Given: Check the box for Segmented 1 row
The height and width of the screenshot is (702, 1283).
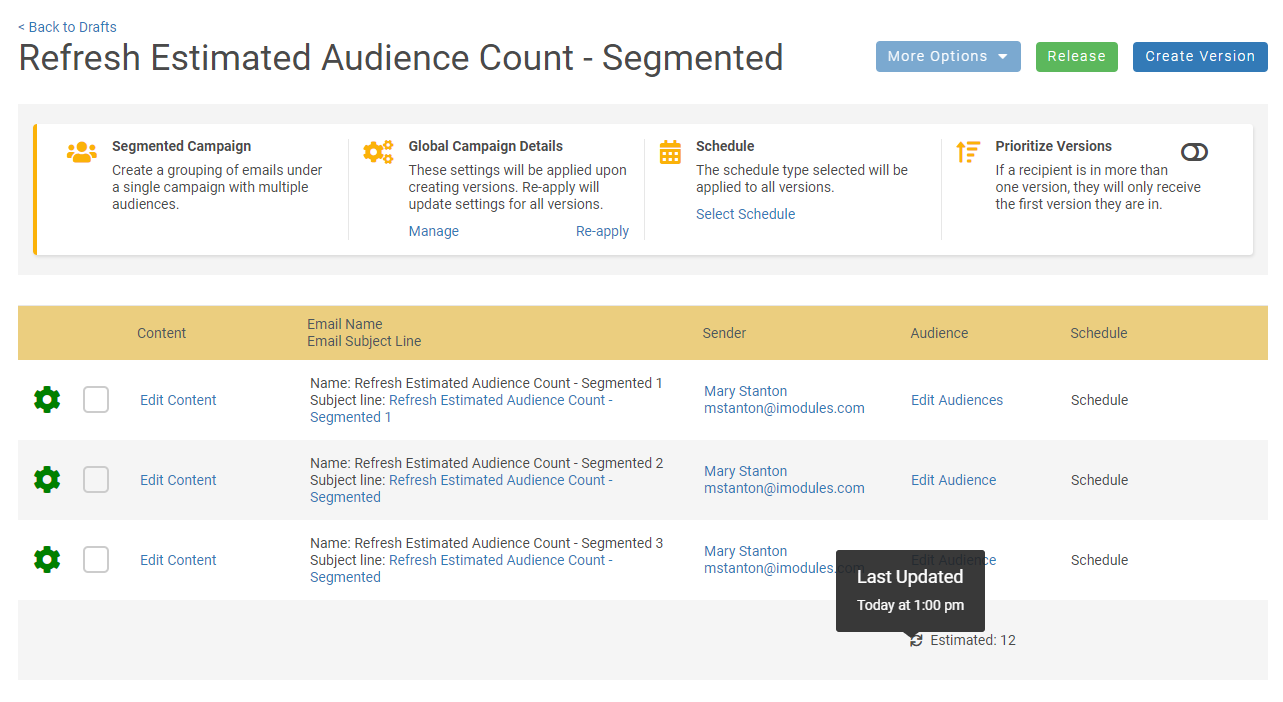Looking at the screenshot, I should (96, 400).
